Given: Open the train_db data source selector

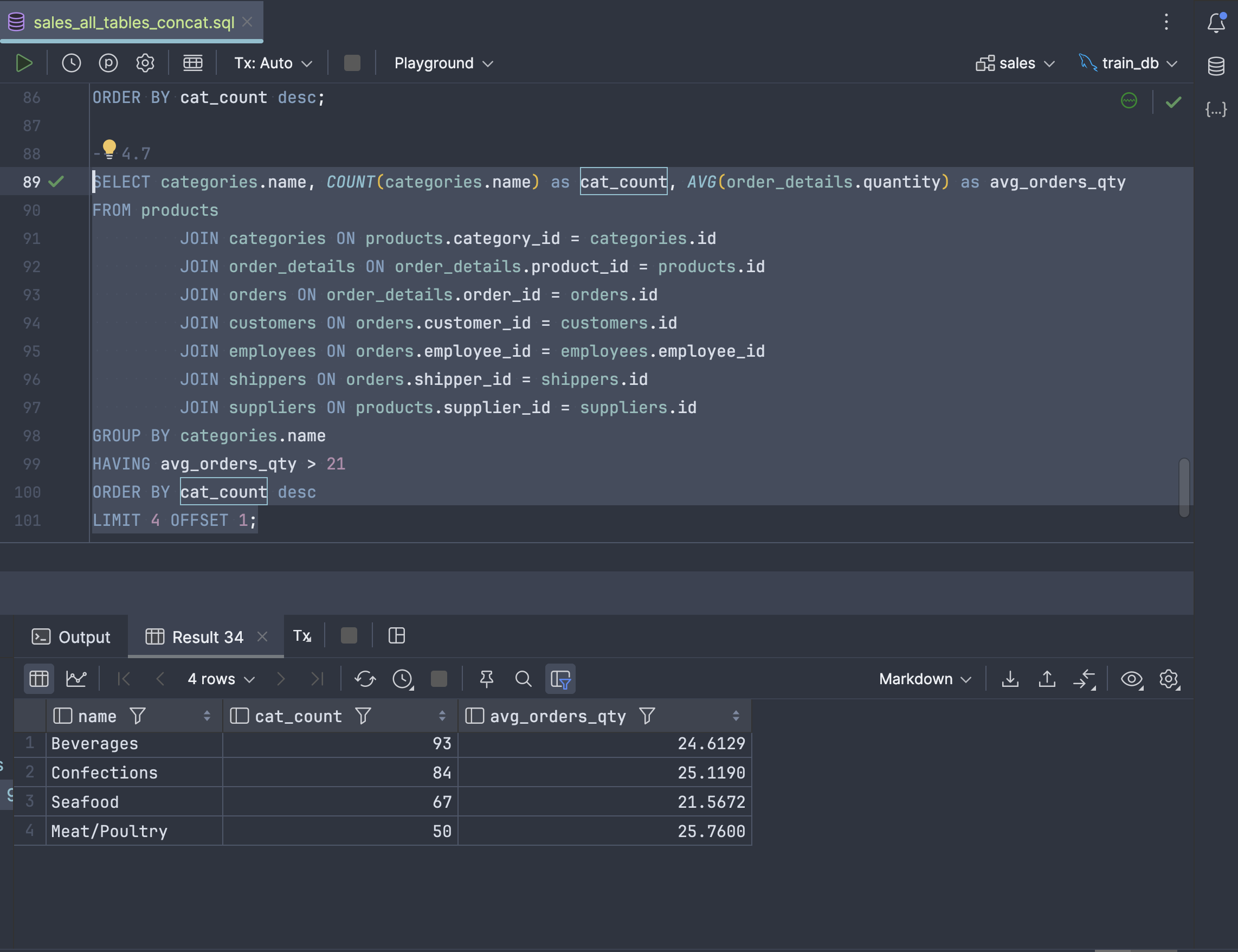Looking at the screenshot, I should click(1129, 63).
